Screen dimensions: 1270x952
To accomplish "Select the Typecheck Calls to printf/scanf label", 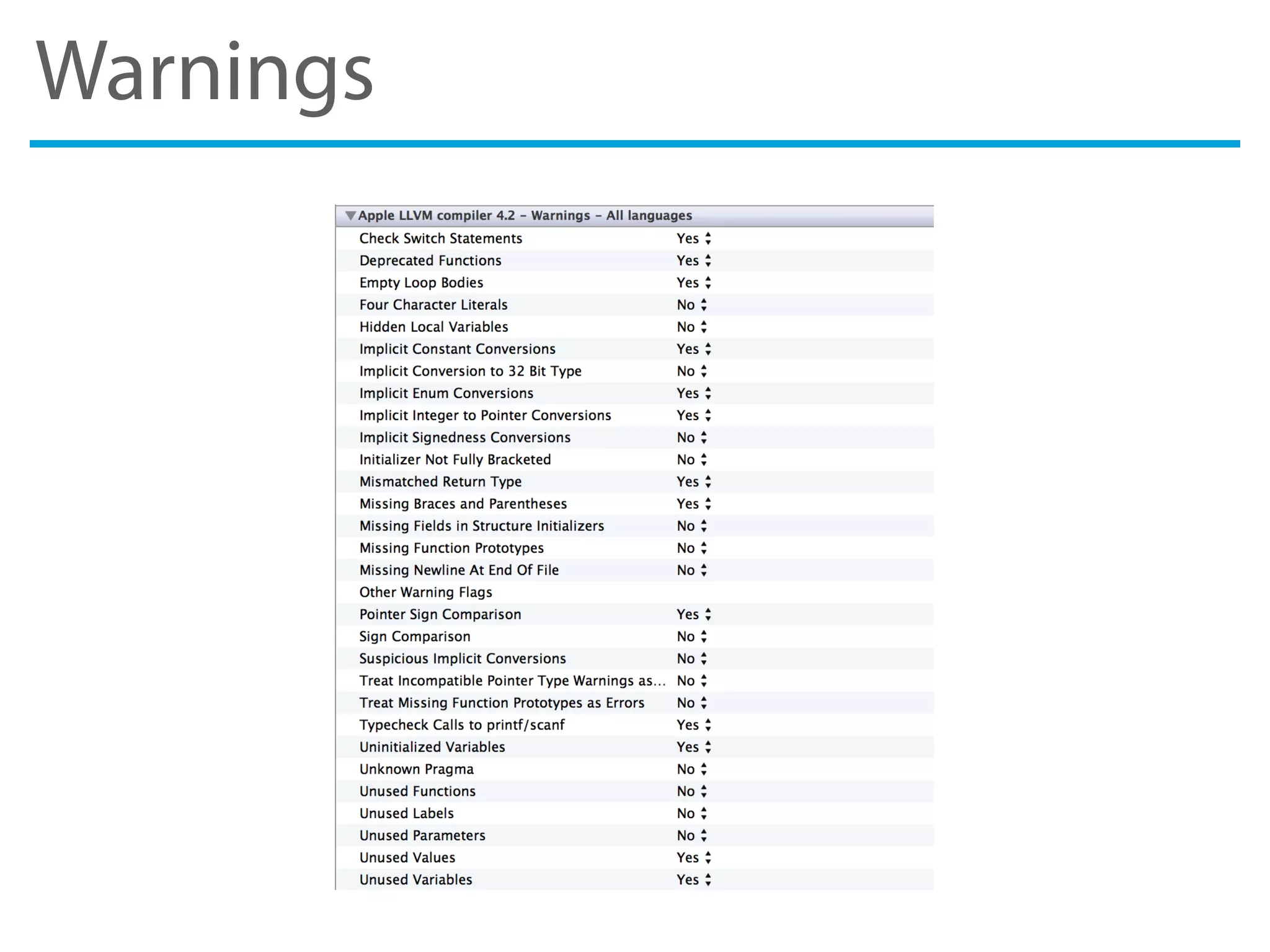I will pyautogui.click(x=462, y=725).
